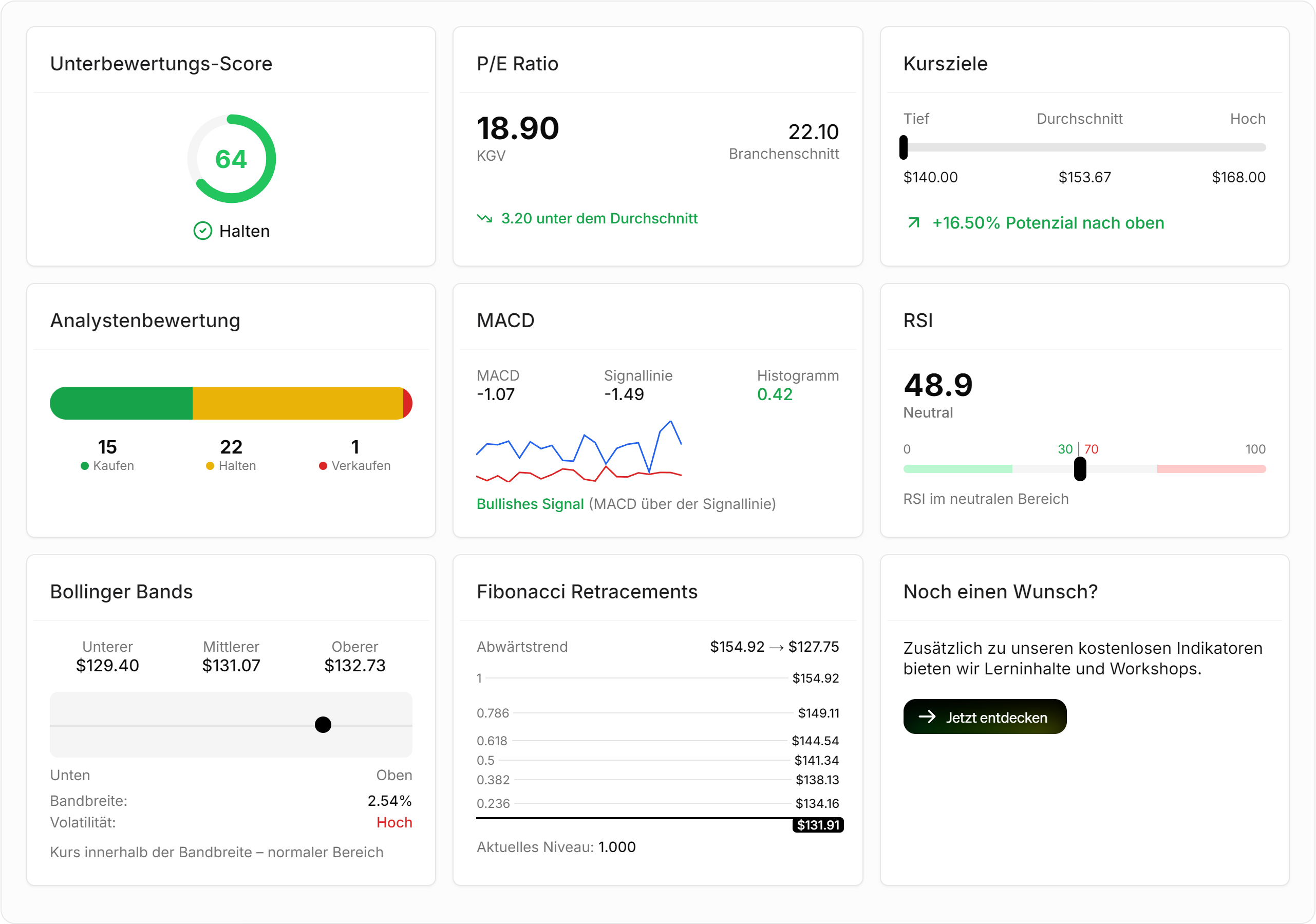Click the Mittlerer band value $131.07
This screenshot has height=924, width=1316.
(231, 666)
